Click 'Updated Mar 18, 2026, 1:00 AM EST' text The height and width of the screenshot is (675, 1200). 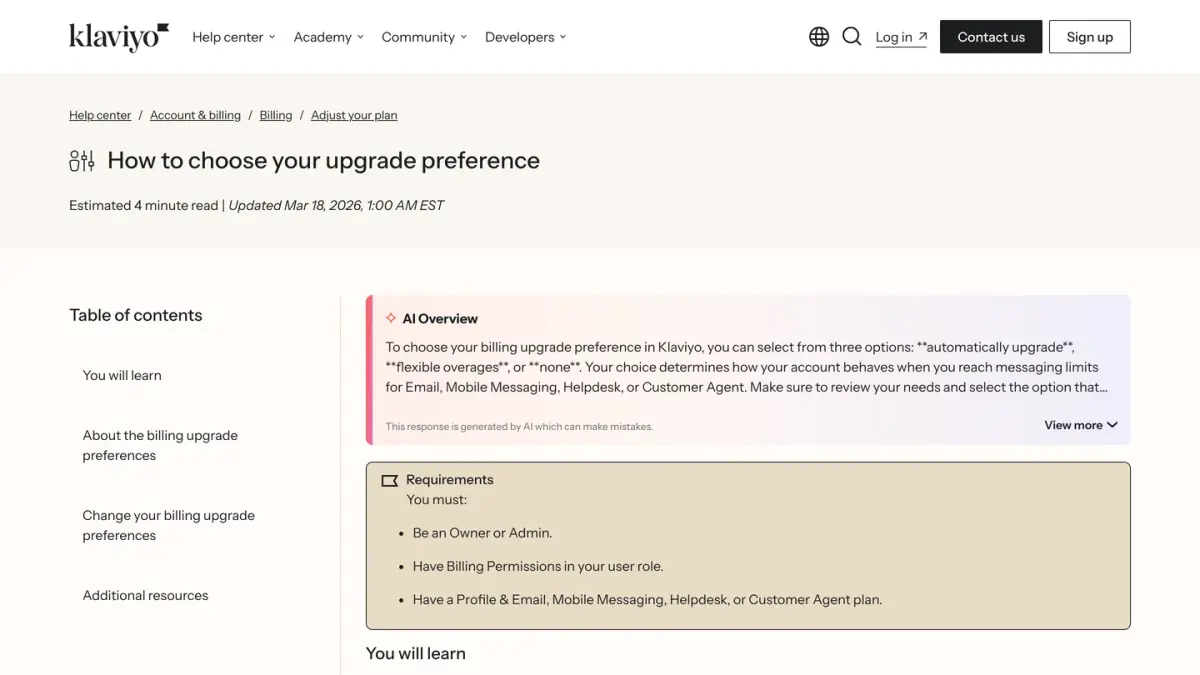tap(336, 205)
